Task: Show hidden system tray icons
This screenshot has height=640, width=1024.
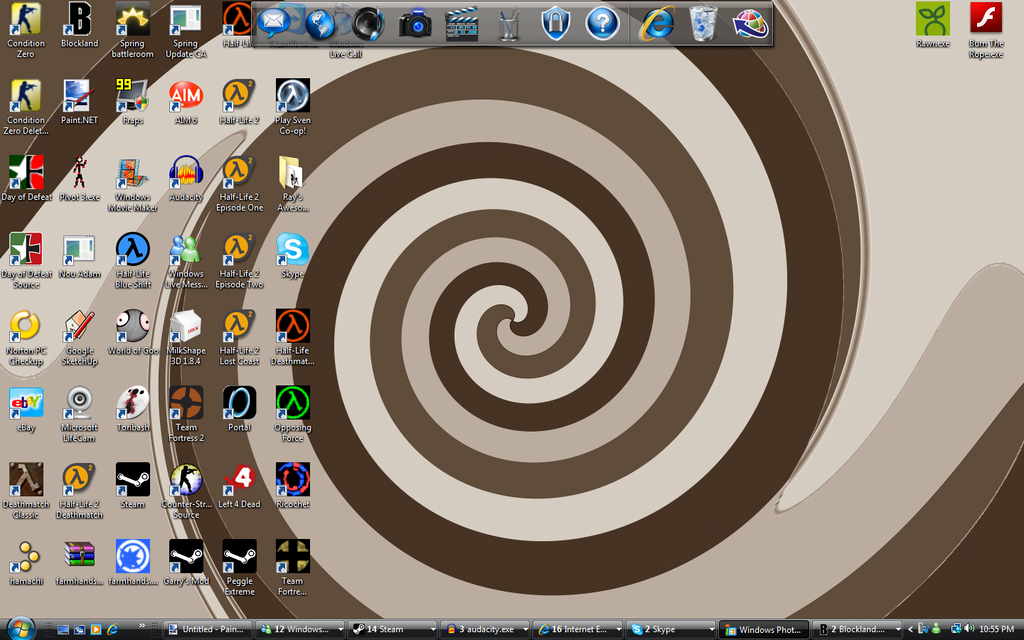Action: click(x=910, y=630)
